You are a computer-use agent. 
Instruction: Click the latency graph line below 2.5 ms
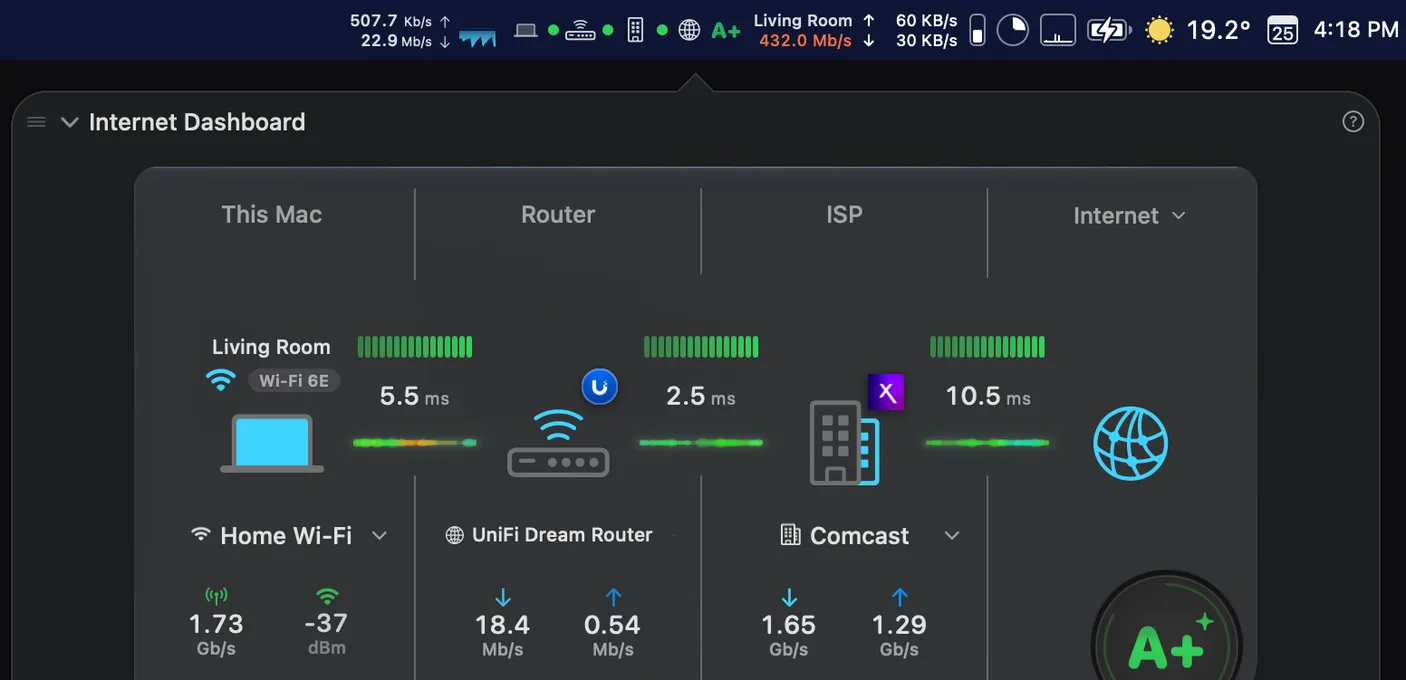[x=701, y=442]
